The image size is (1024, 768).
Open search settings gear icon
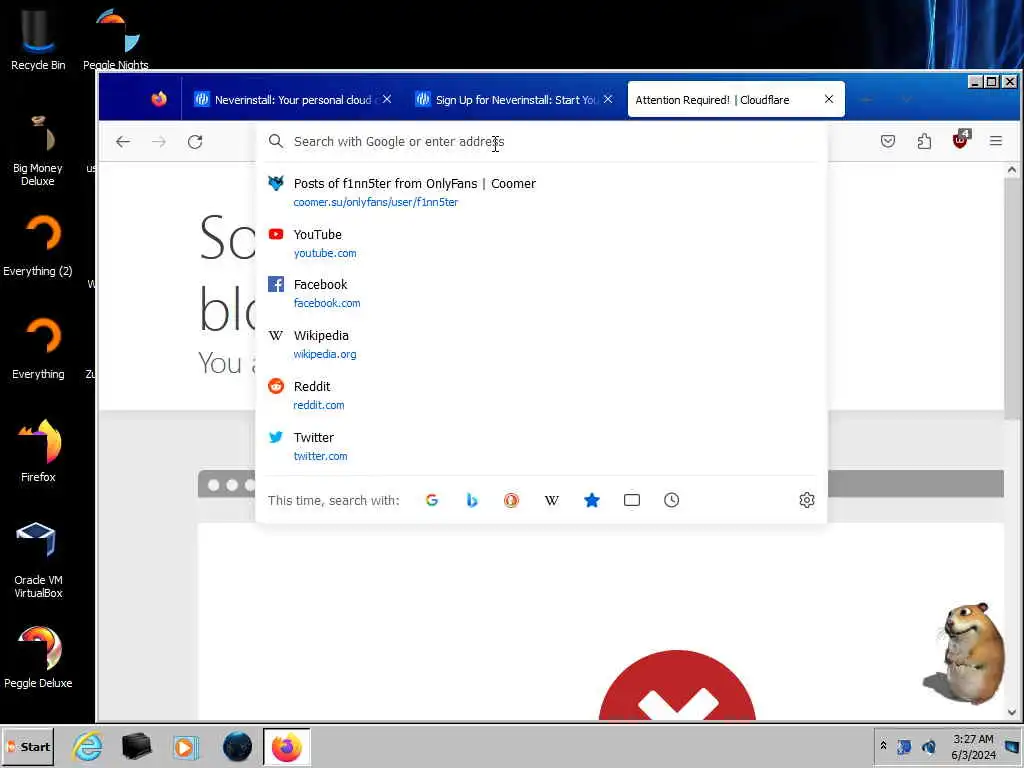[x=807, y=500]
